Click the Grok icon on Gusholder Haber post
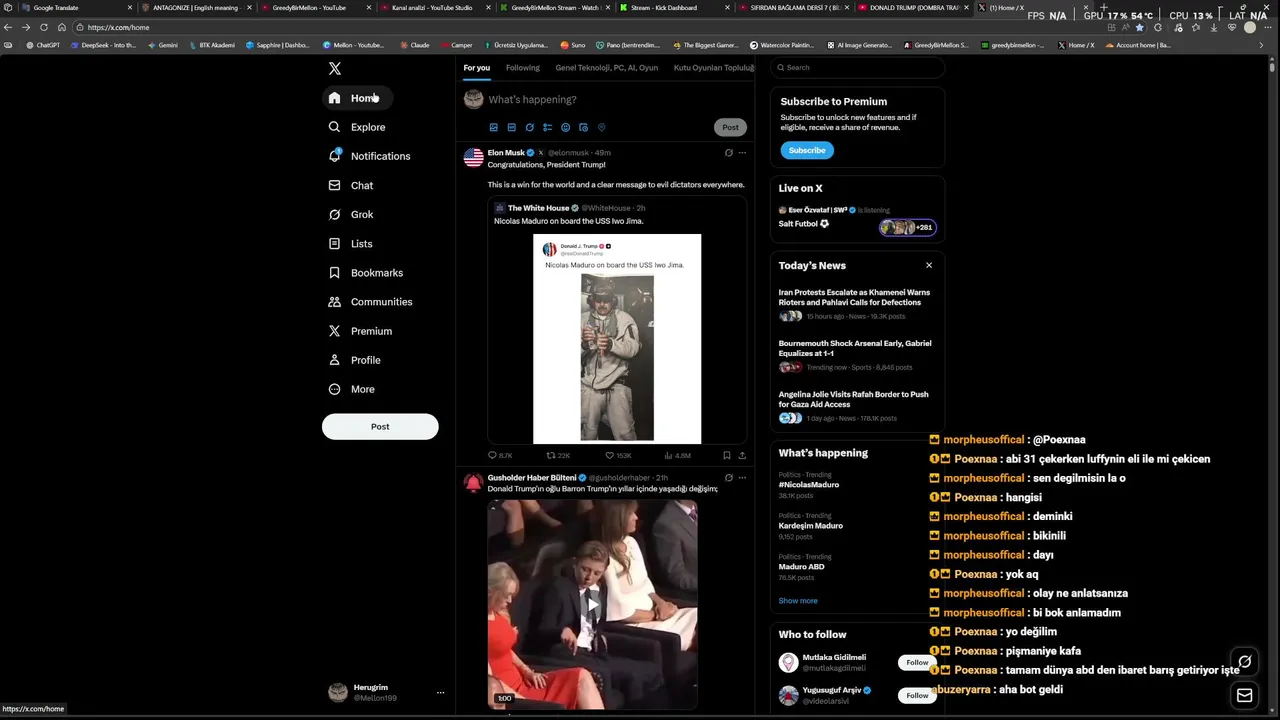The height and width of the screenshot is (720, 1280). (728, 478)
